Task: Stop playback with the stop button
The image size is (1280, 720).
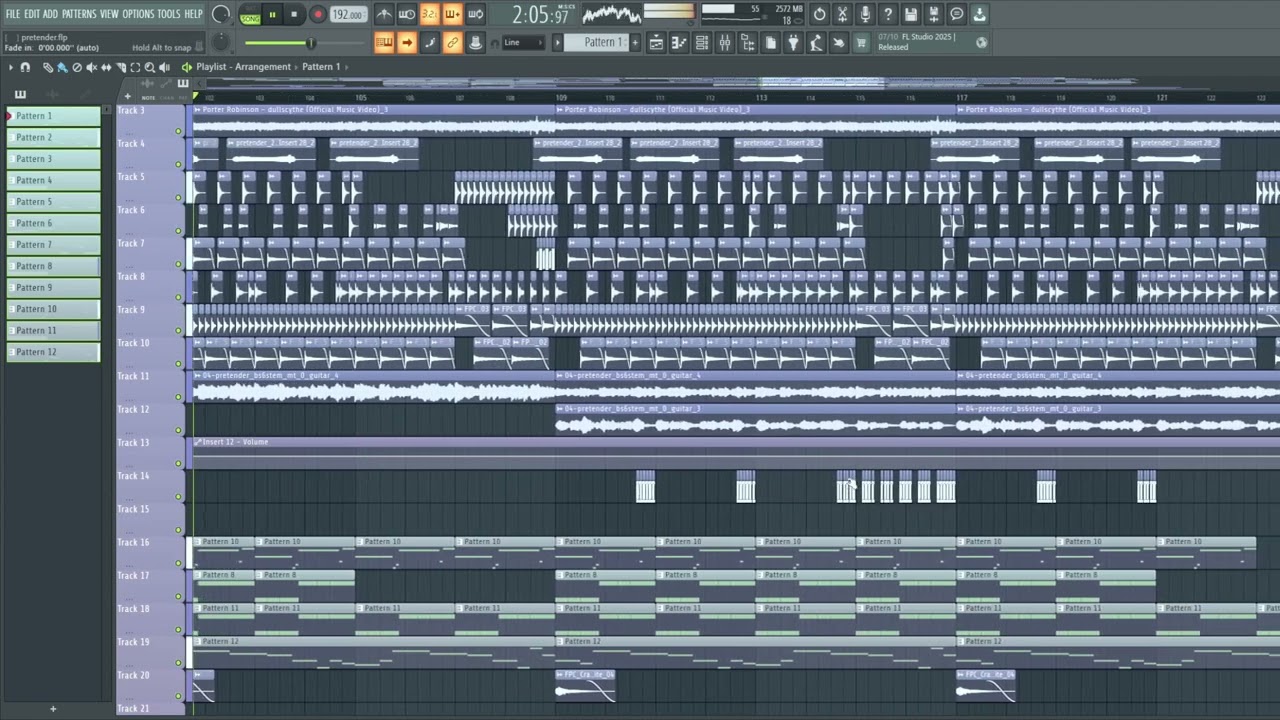Action: [294, 14]
